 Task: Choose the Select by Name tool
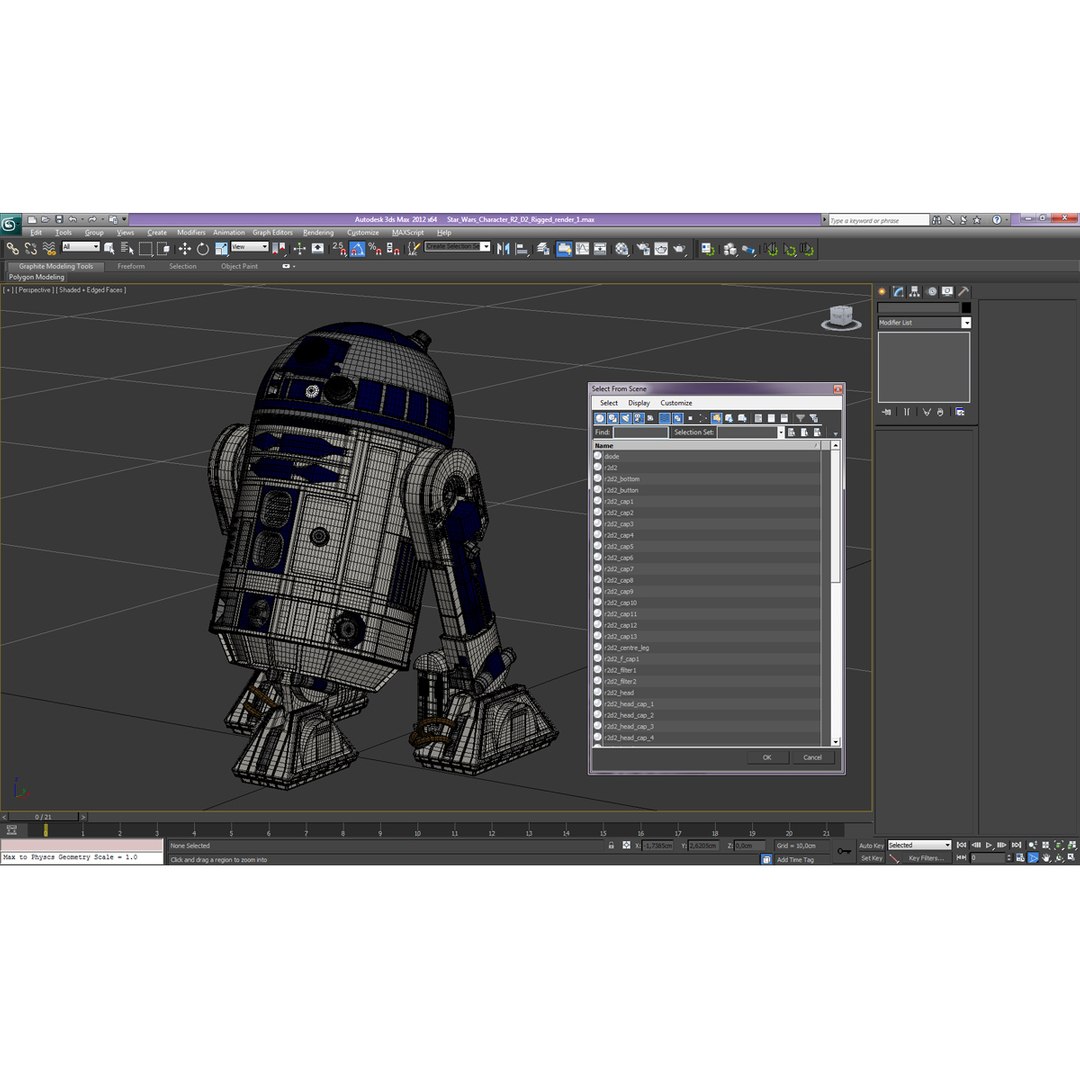[x=127, y=249]
